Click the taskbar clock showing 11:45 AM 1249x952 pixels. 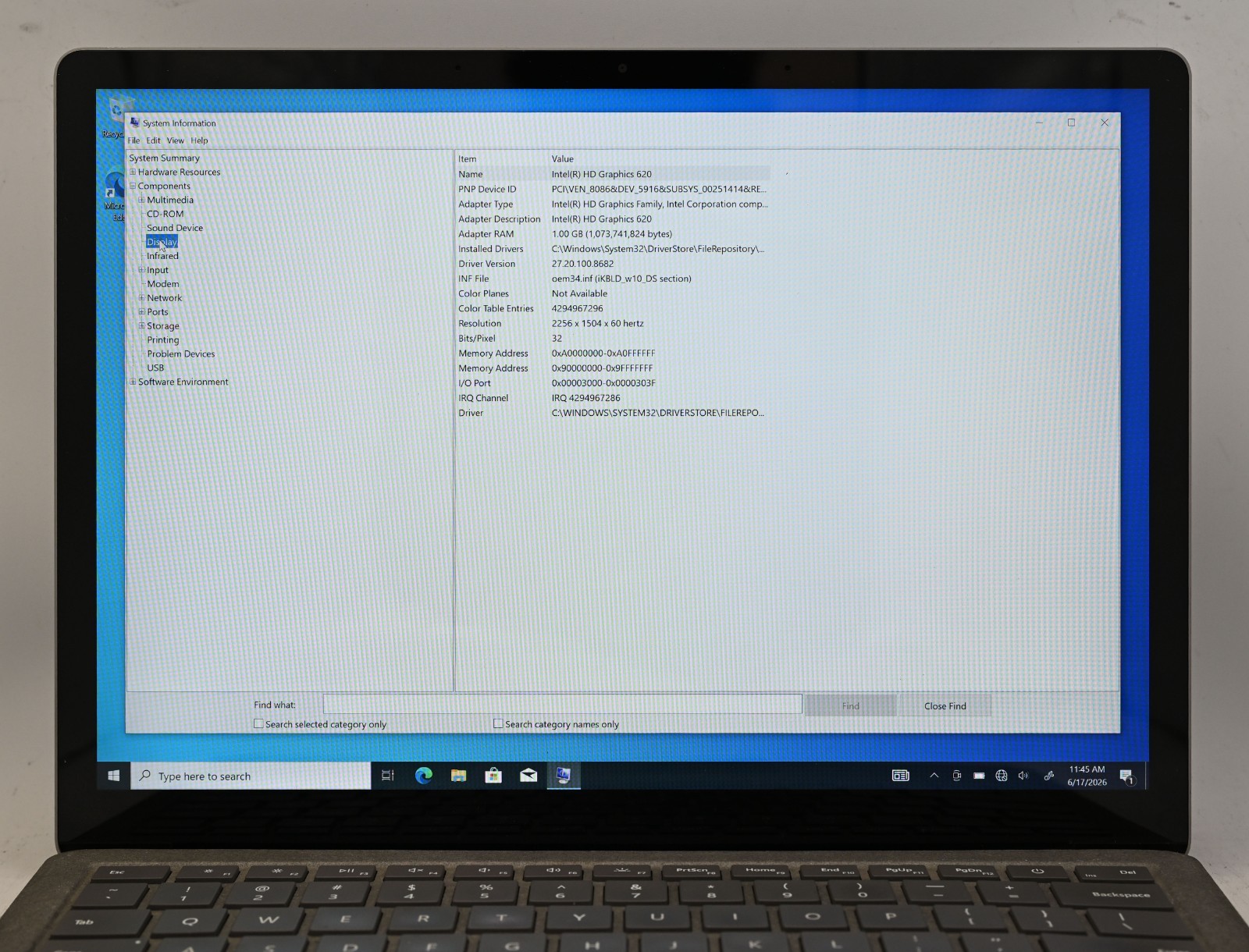pyautogui.click(x=1087, y=776)
